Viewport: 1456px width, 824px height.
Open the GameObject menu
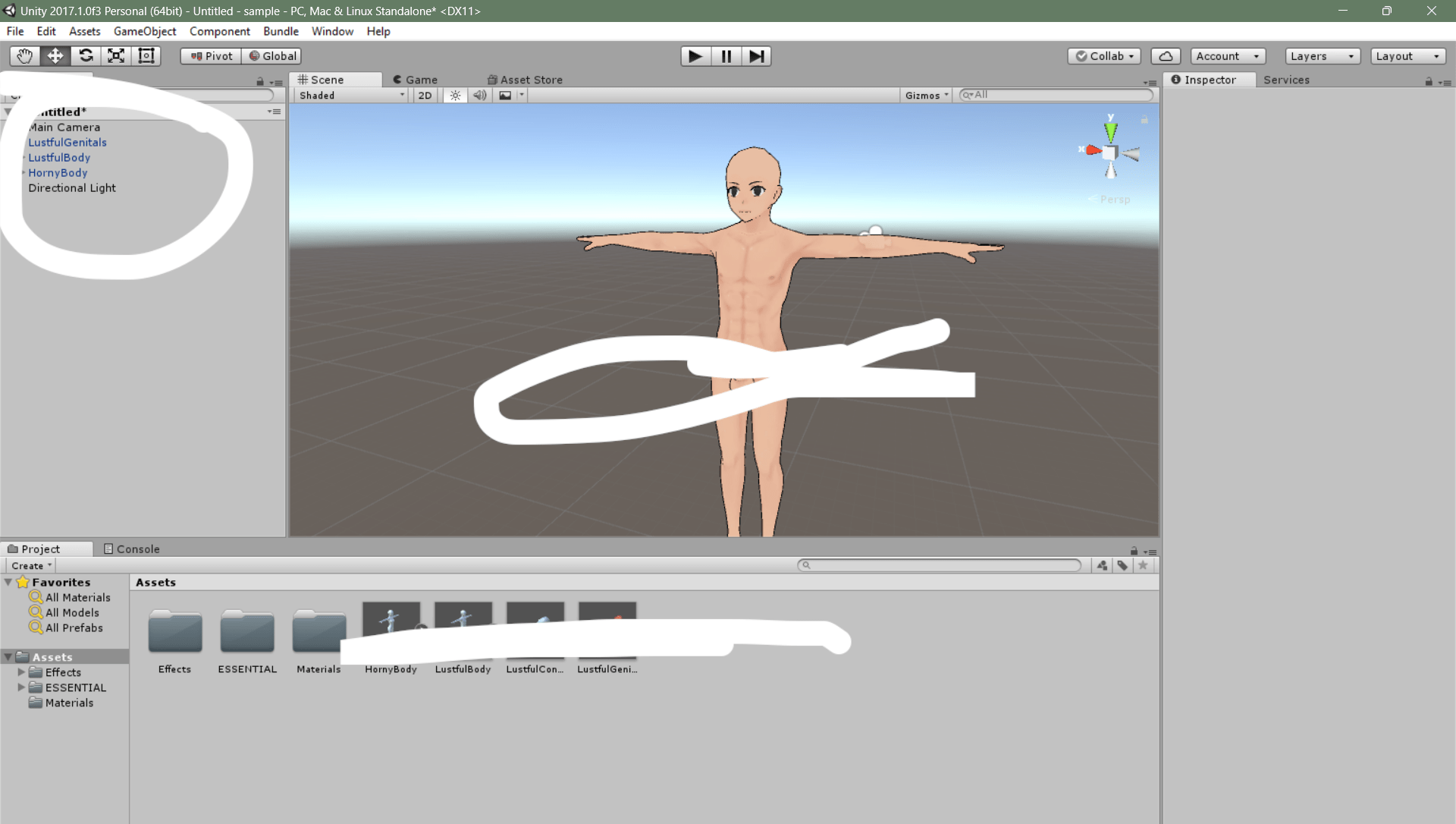[145, 31]
